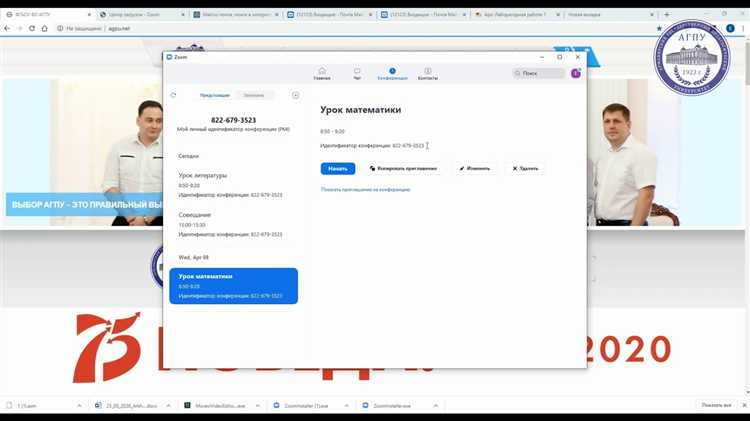Close the browser downloads bar
Viewport: 750px width, 421px height.
point(744,405)
